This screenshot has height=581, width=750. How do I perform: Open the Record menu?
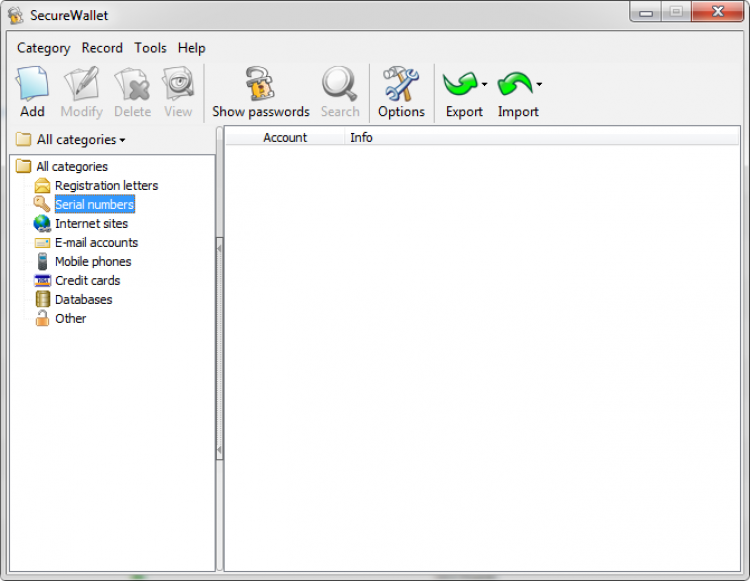(102, 48)
